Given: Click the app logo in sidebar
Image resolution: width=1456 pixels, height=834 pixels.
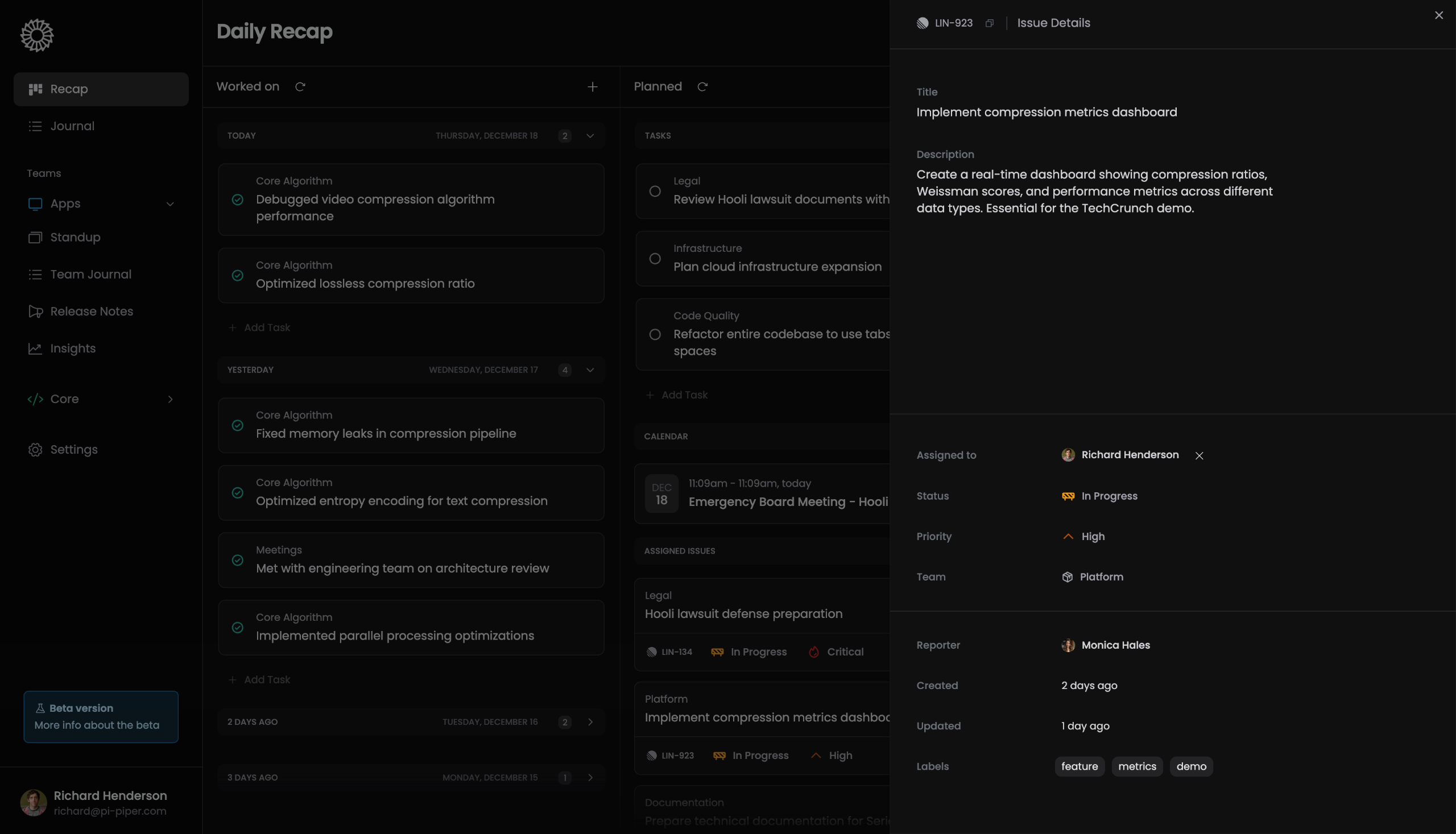Looking at the screenshot, I should point(37,35).
